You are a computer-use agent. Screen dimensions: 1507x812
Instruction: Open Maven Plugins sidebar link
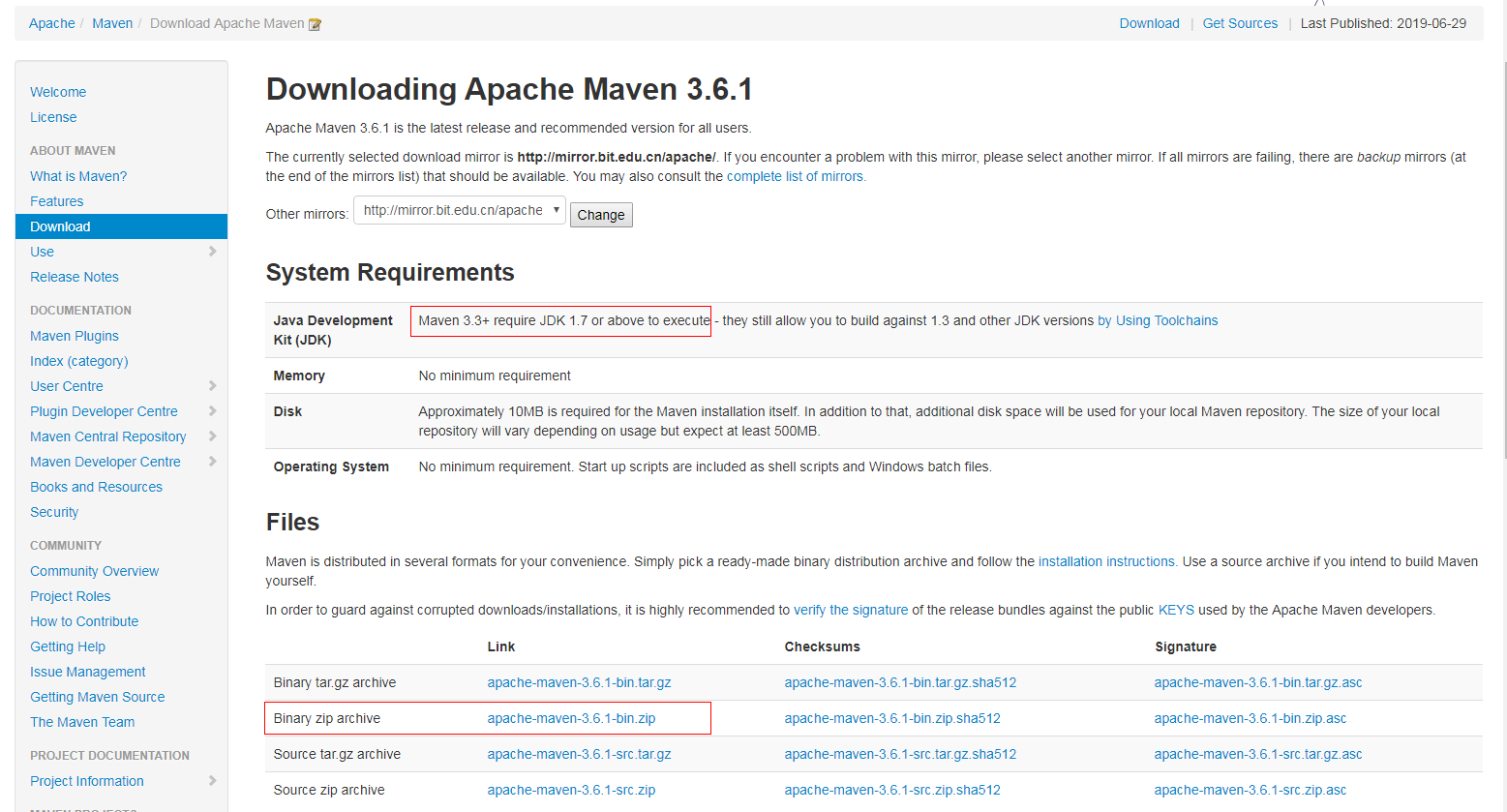point(75,336)
